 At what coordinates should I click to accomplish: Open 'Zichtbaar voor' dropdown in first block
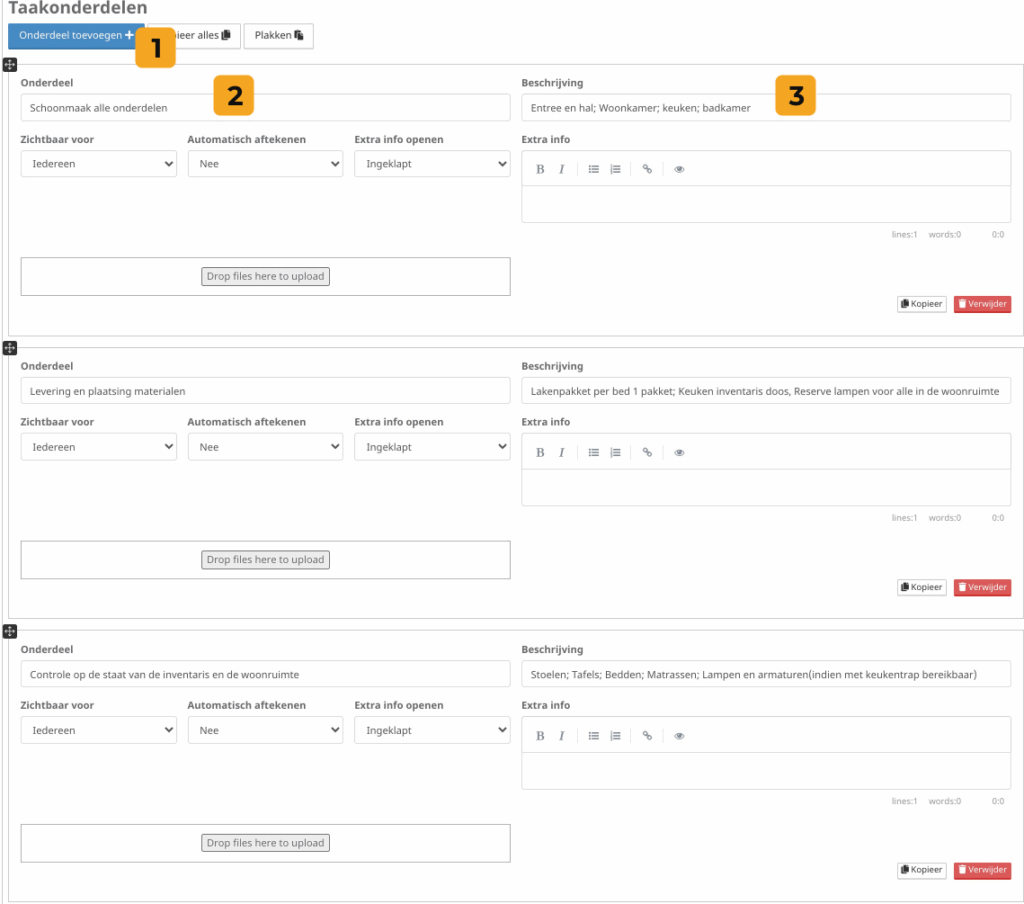[99, 164]
